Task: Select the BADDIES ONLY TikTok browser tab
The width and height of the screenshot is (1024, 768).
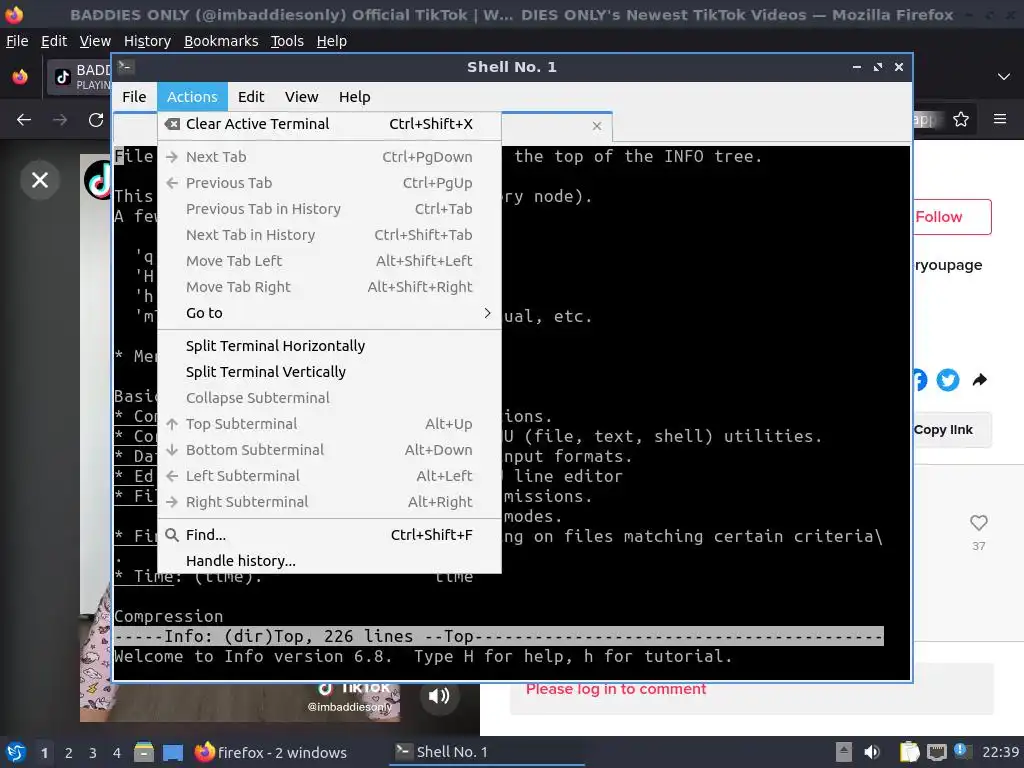Action: click(80, 77)
